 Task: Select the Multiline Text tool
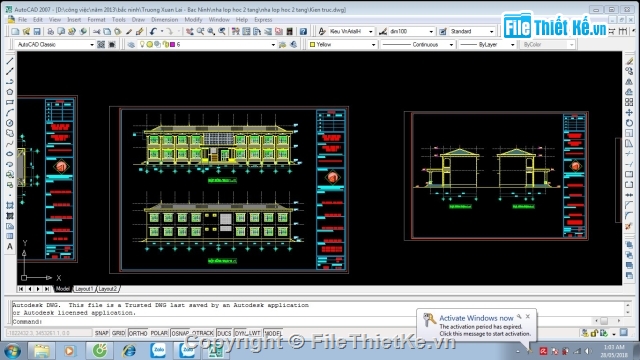tap(10, 247)
